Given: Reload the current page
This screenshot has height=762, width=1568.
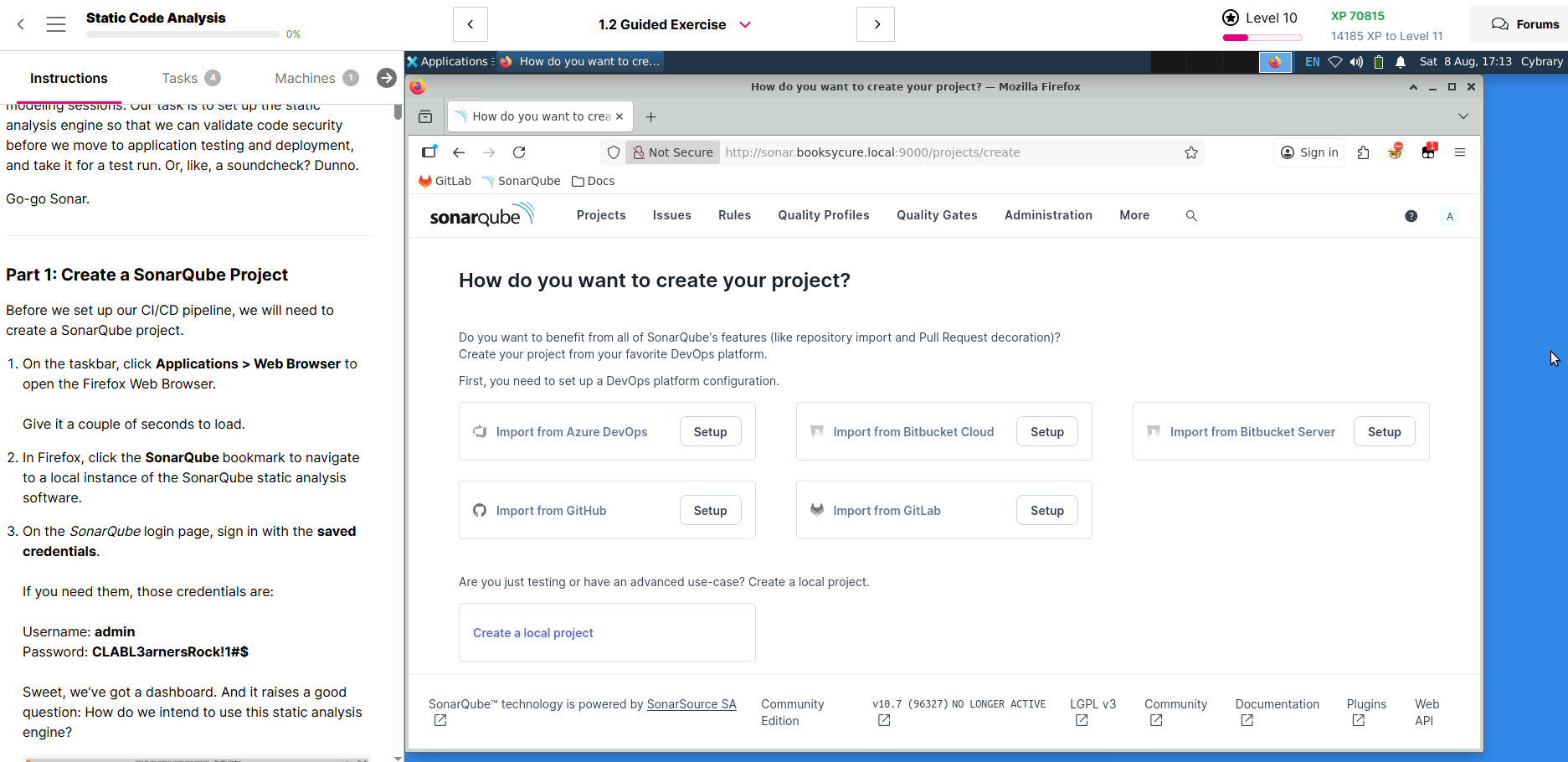Looking at the screenshot, I should 519,152.
